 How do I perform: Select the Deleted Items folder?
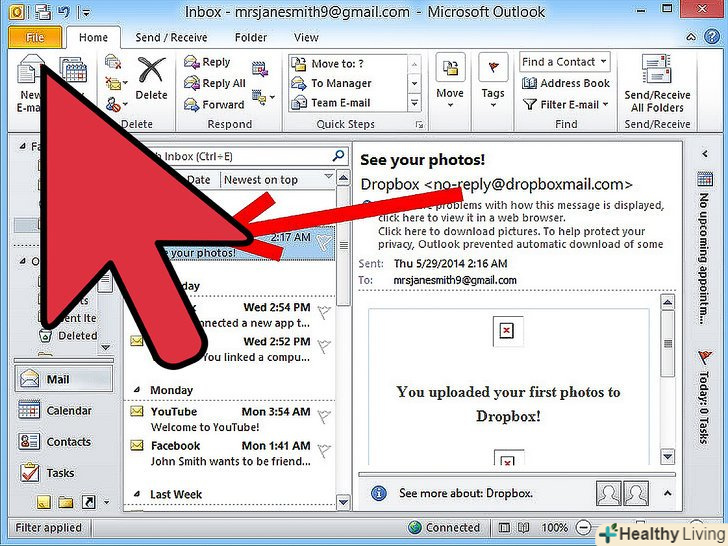69,335
